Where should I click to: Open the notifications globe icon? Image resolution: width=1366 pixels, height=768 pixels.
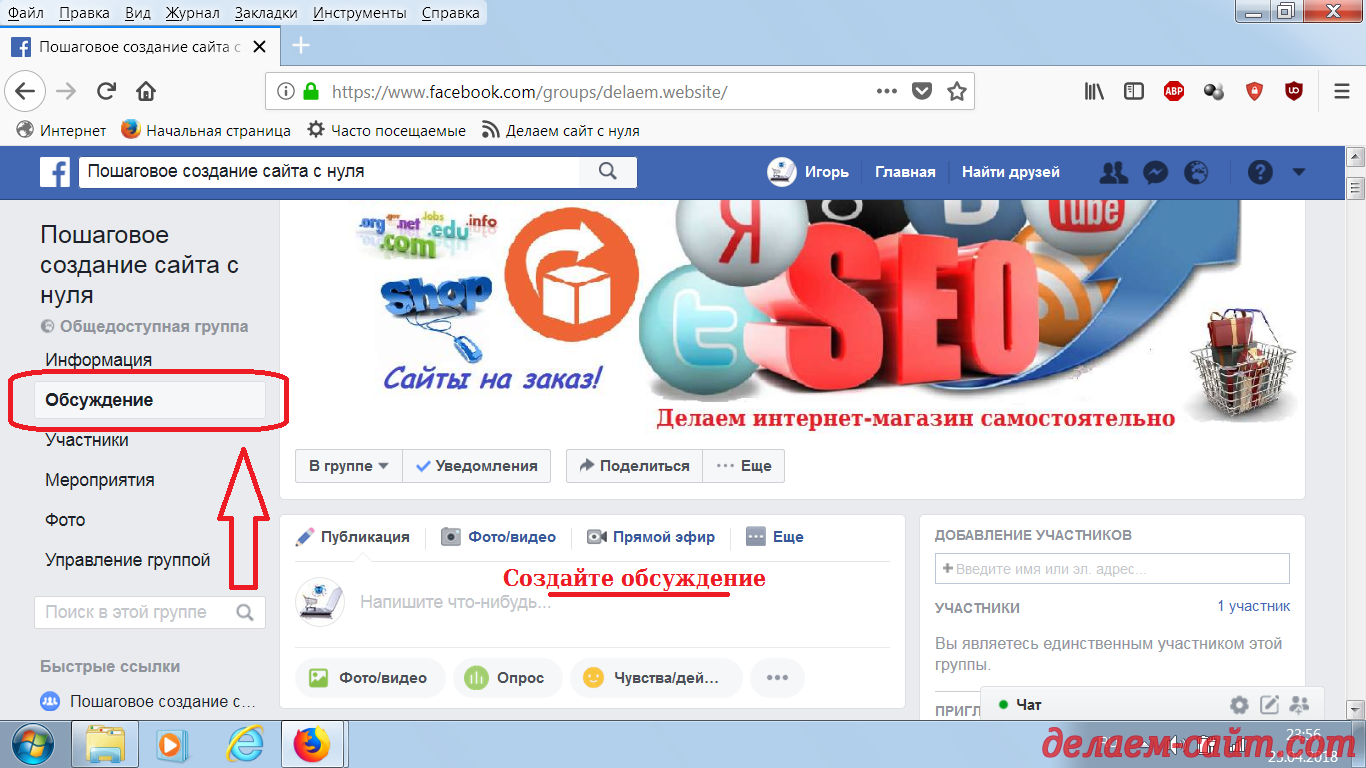click(1196, 172)
